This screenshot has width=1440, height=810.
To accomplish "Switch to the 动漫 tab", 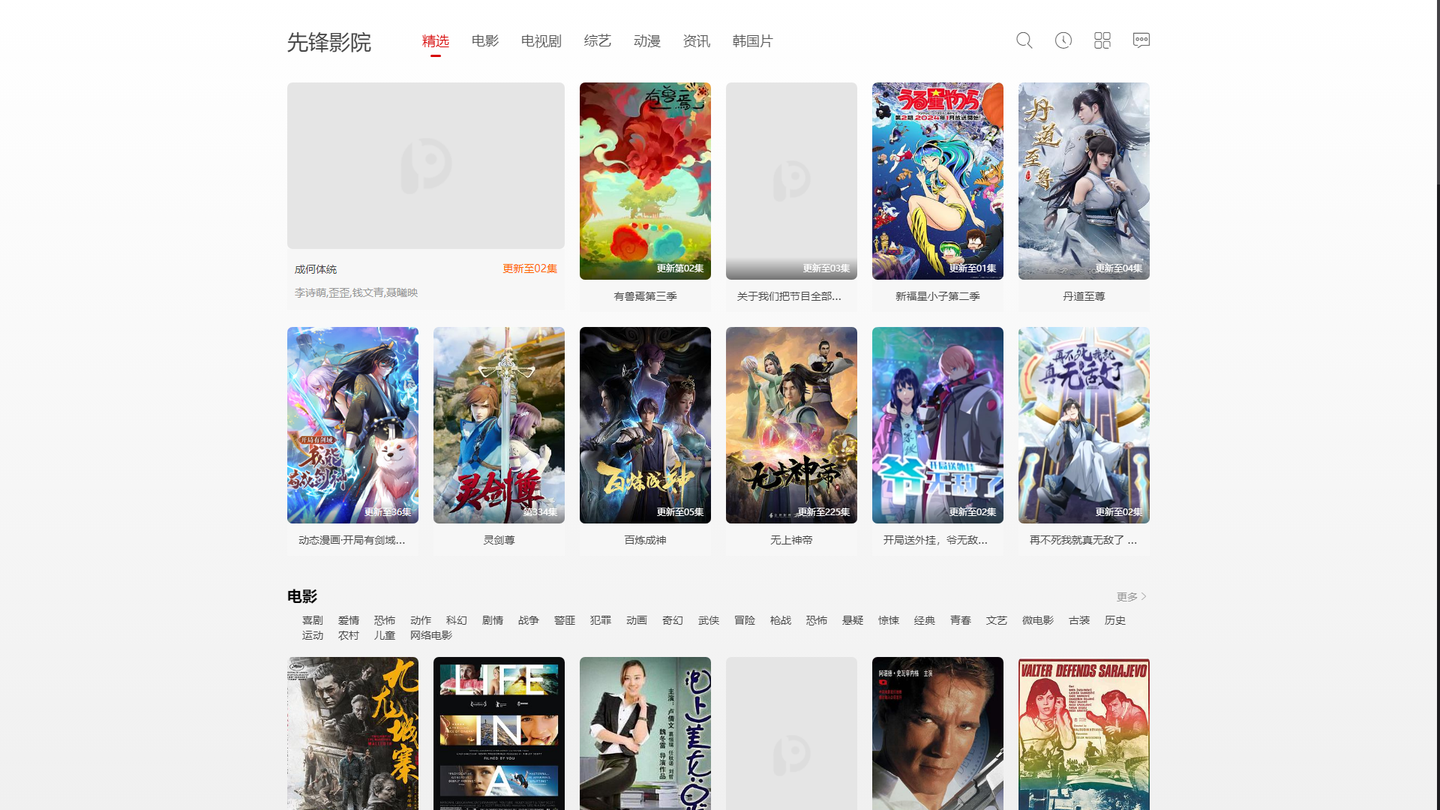I will [x=647, y=41].
